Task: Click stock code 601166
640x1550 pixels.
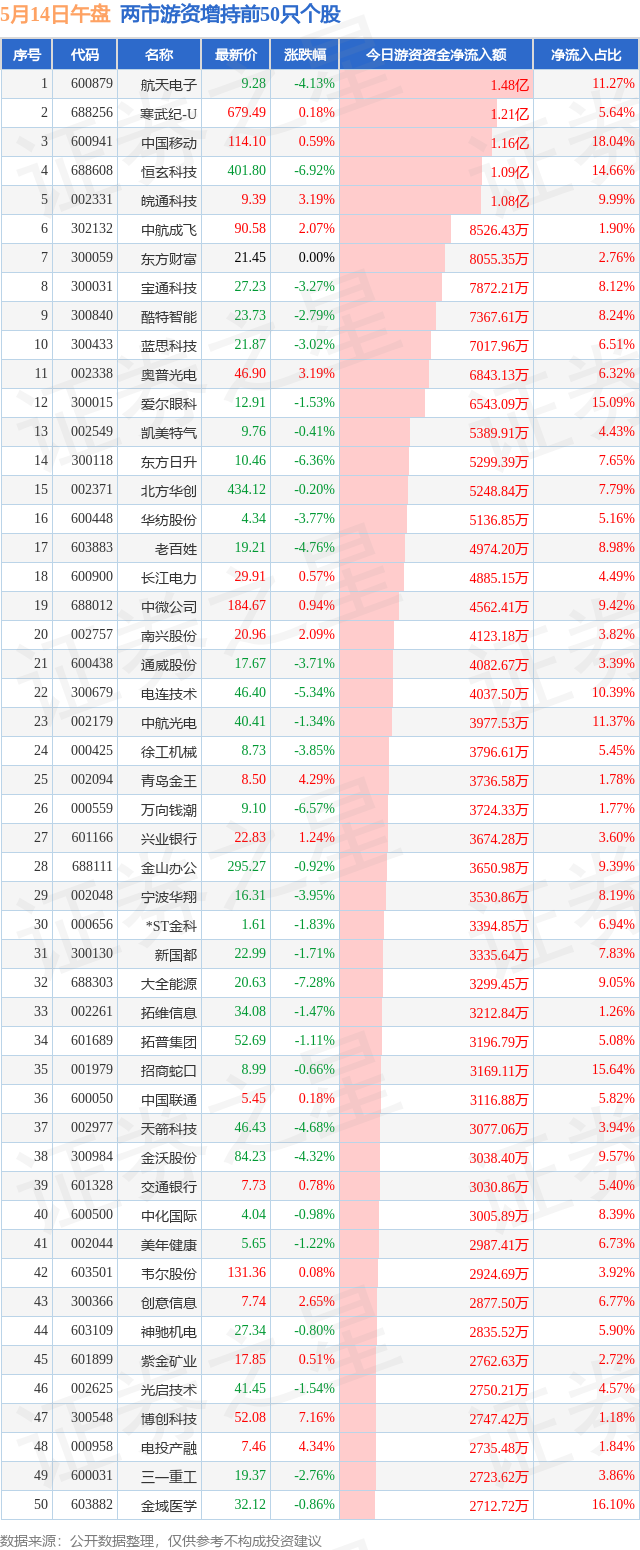Action: tap(92, 838)
